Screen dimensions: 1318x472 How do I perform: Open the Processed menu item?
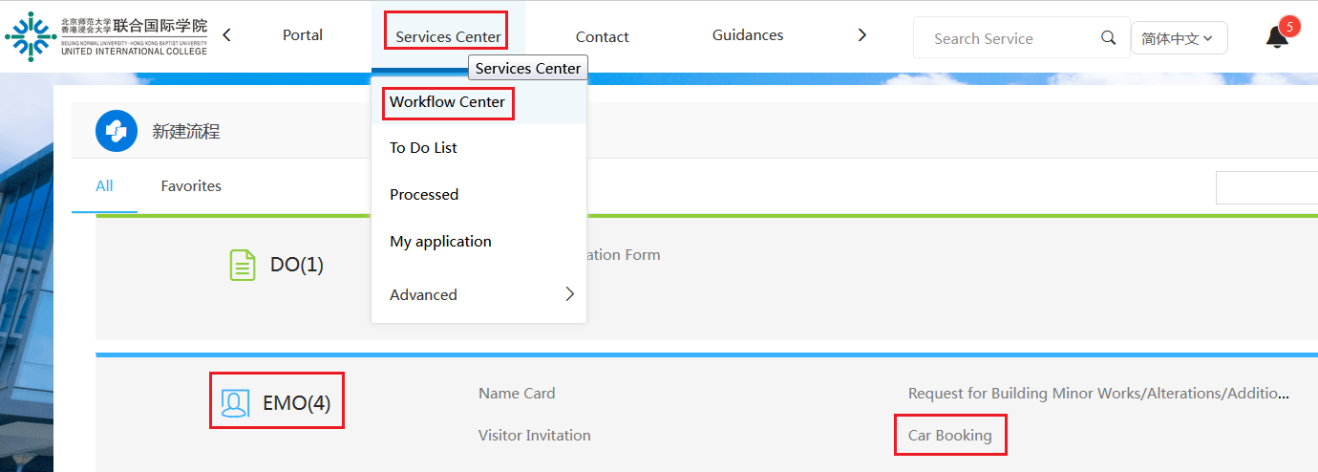click(x=424, y=195)
